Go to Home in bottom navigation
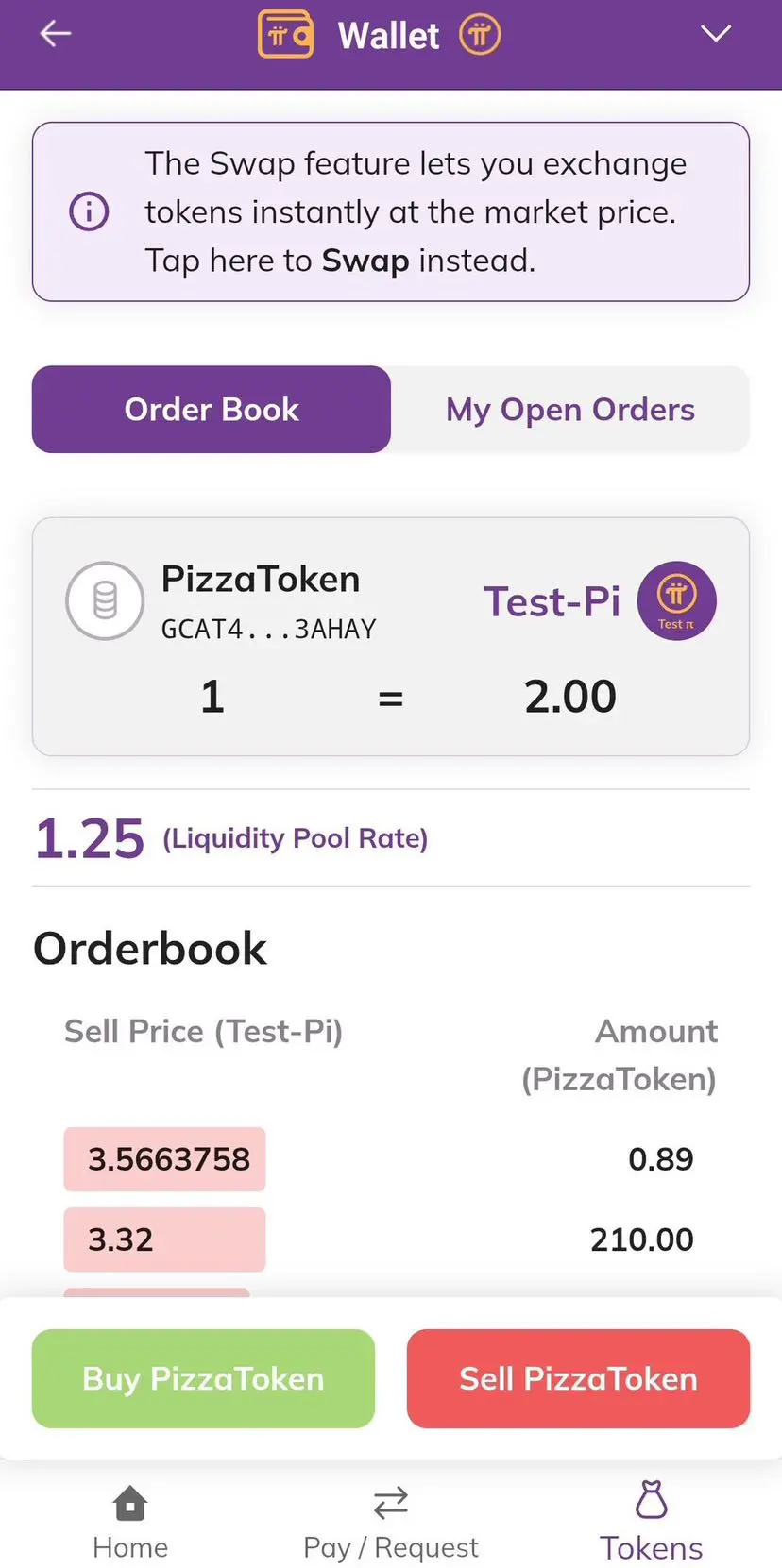Screen dimensions: 782x1568 click(x=130, y=1522)
